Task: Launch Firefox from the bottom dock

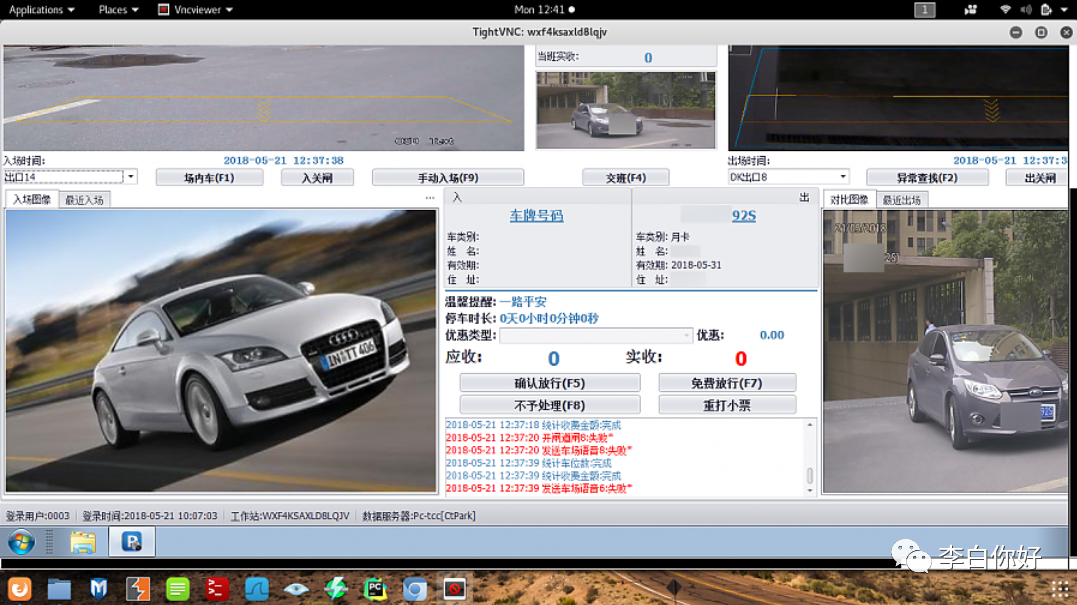Action: tap(20, 589)
